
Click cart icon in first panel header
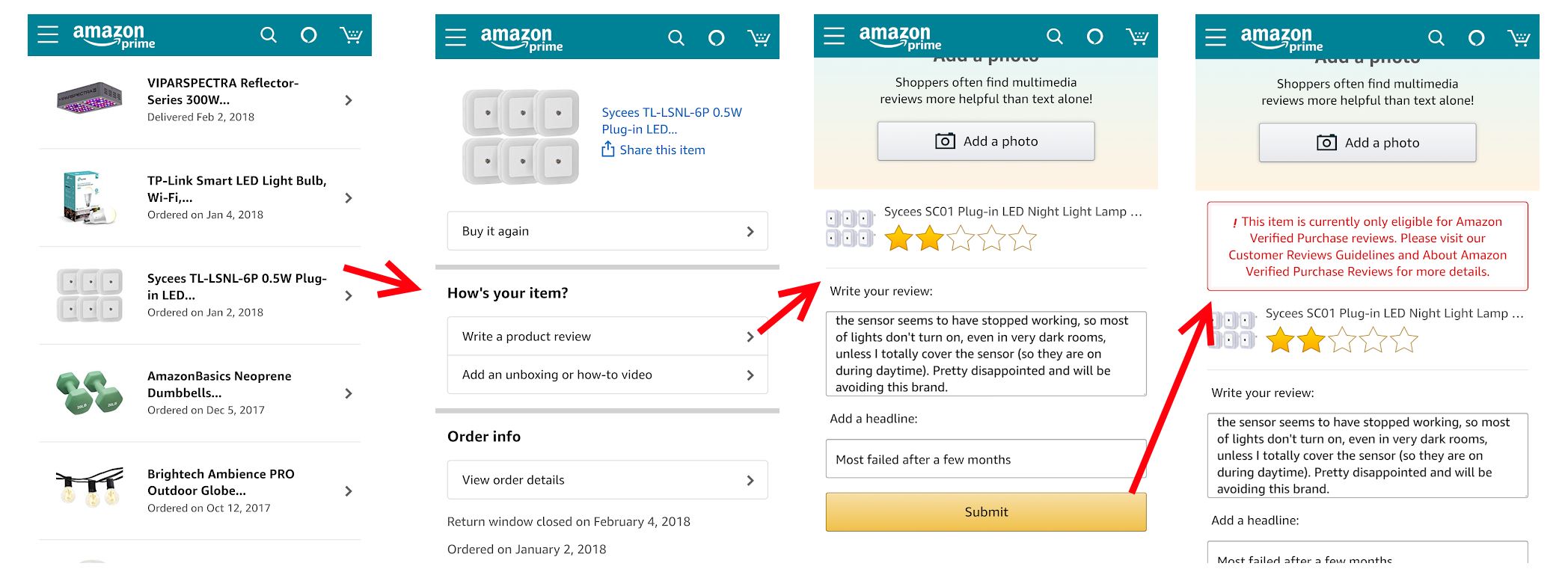click(351, 35)
